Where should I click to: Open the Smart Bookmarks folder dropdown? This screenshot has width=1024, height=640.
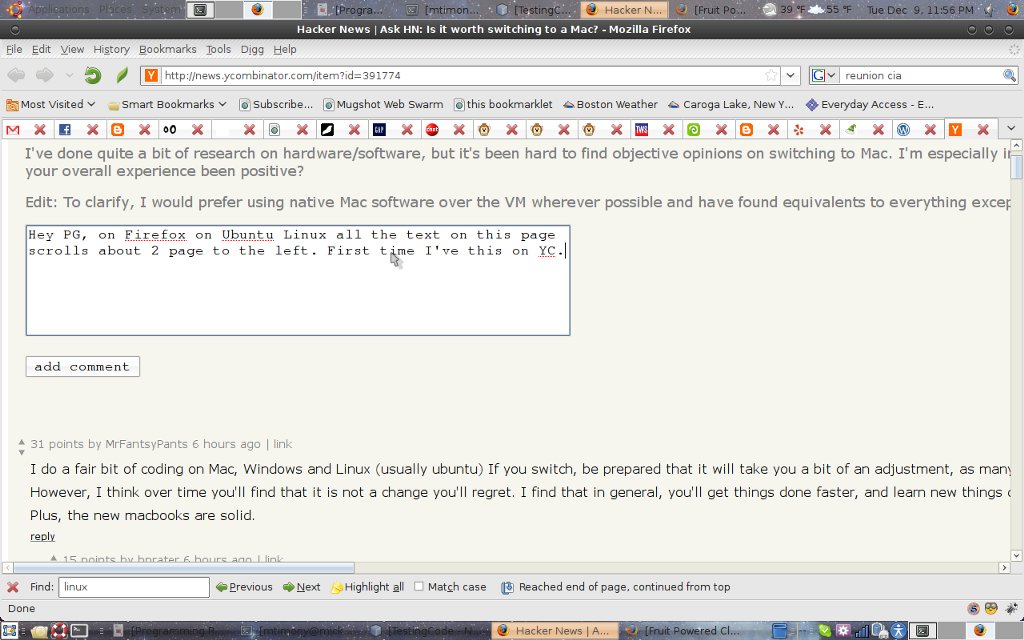[x=166, y=104]
